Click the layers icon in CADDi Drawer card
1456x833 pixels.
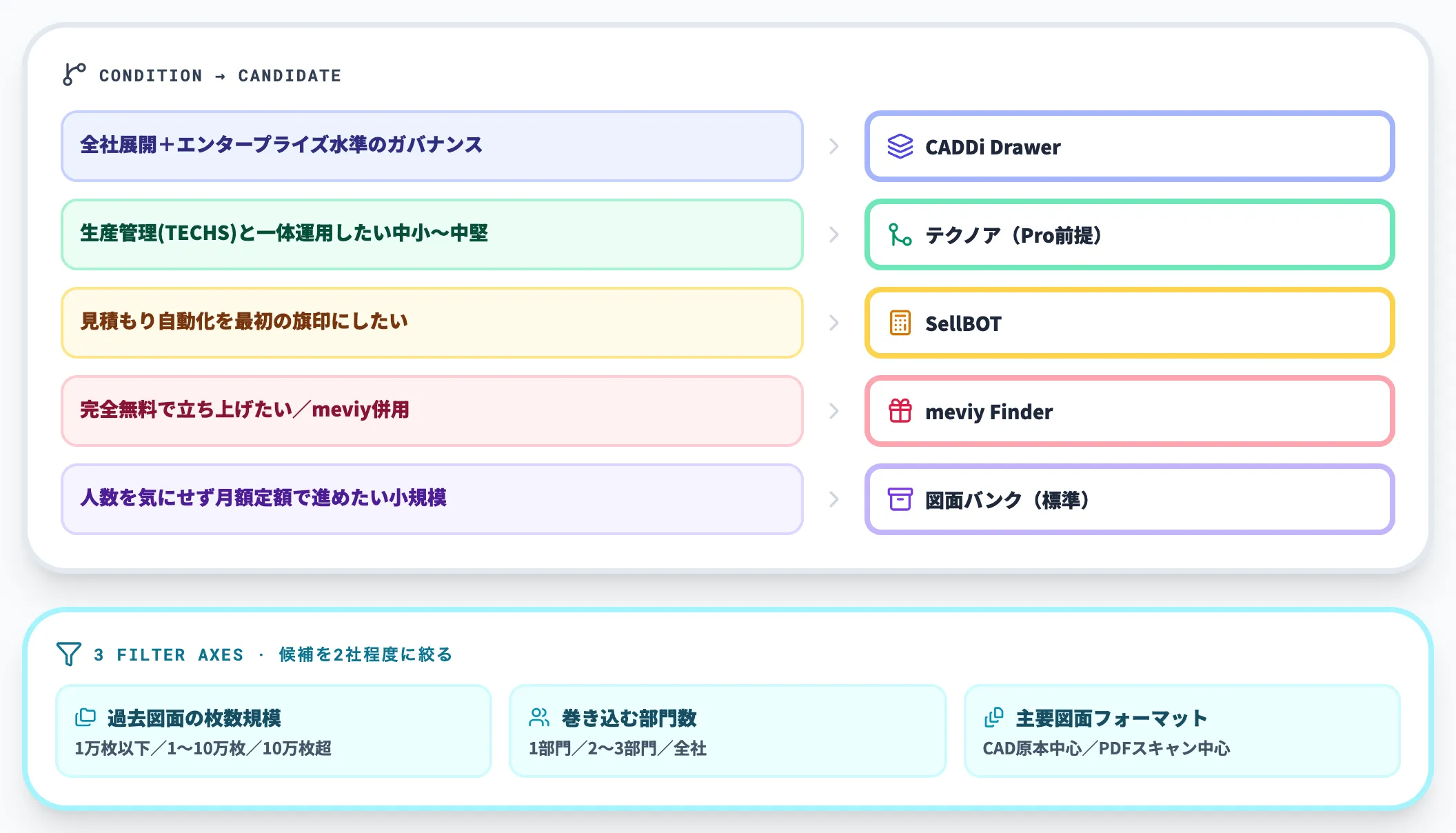[x=900, y=146]
